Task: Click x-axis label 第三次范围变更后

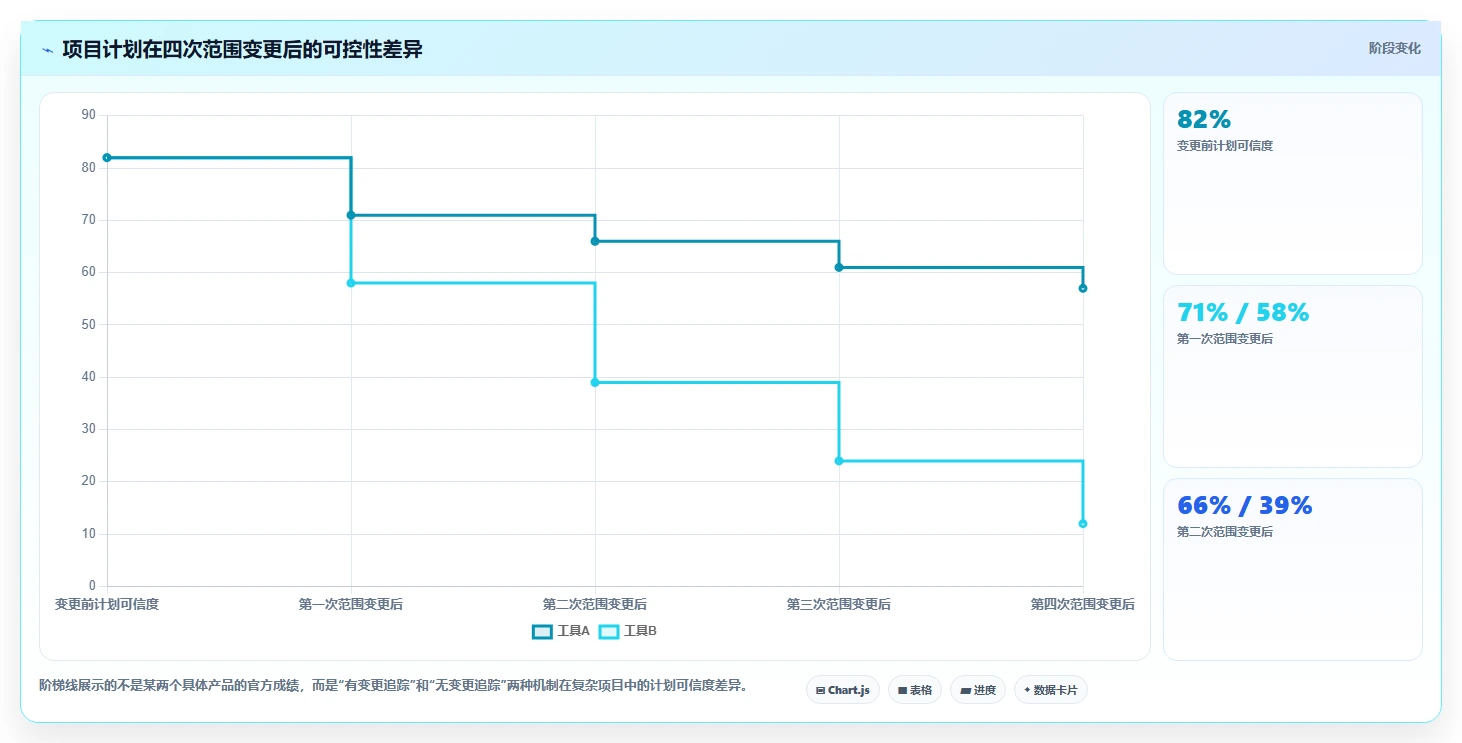Action: (839, 604)
